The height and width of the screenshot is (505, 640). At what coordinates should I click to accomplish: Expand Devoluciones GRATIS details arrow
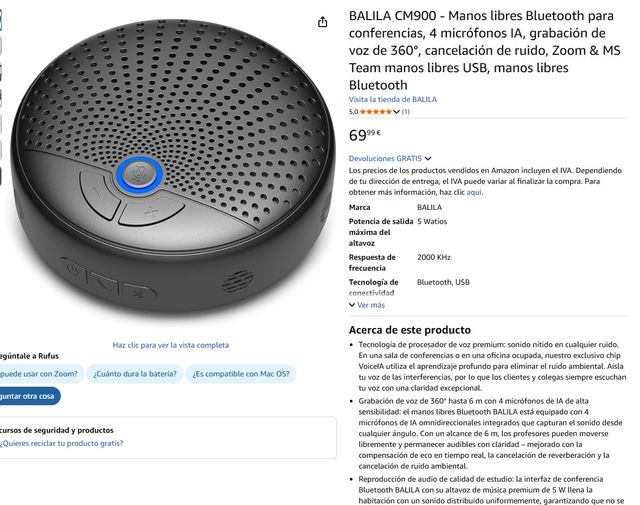tap(428, 158)
